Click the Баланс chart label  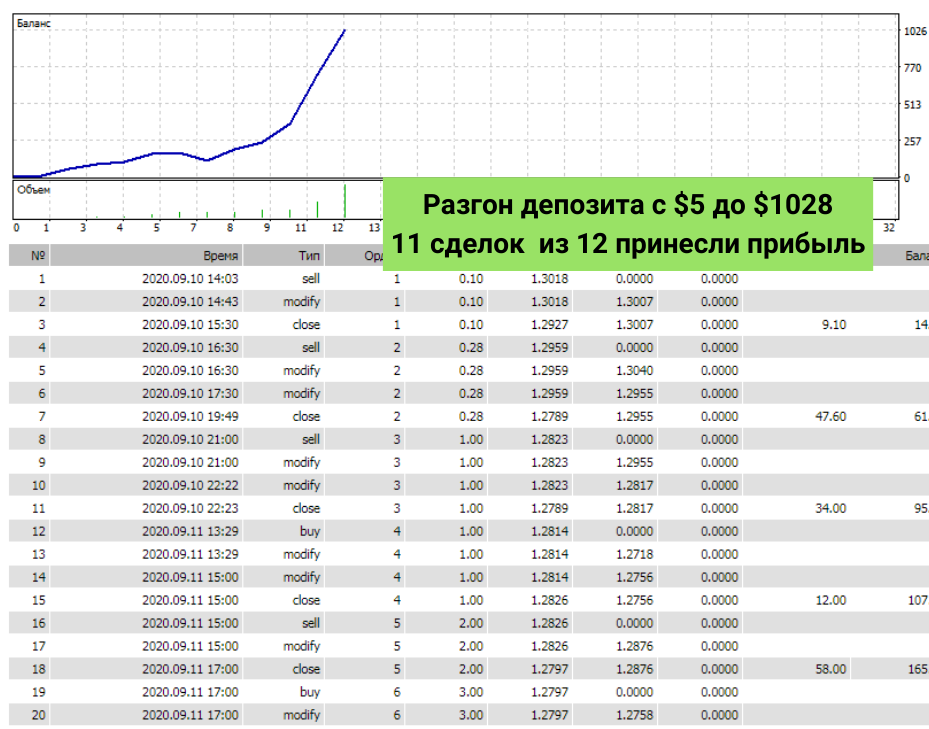pos(34,24)
